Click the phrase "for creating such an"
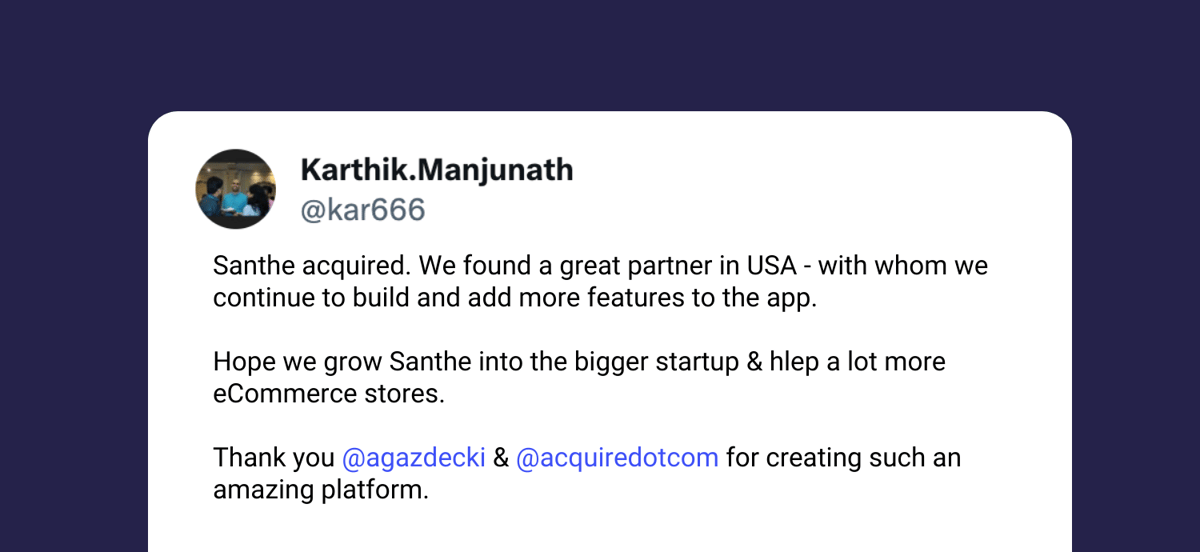This screenshot has width=1200, height=552. click(843, 458)
